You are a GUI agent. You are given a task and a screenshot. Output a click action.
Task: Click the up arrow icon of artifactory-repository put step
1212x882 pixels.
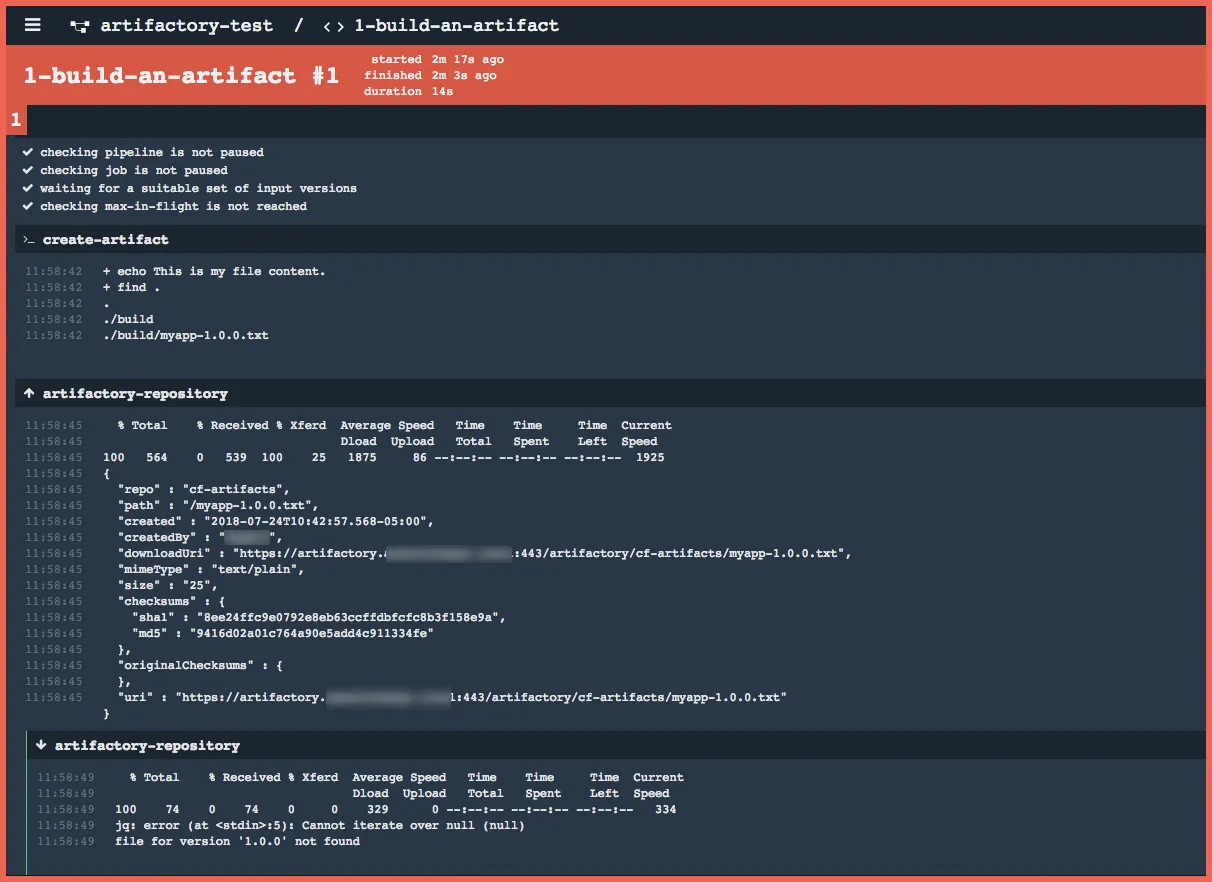tap(29, 394)
